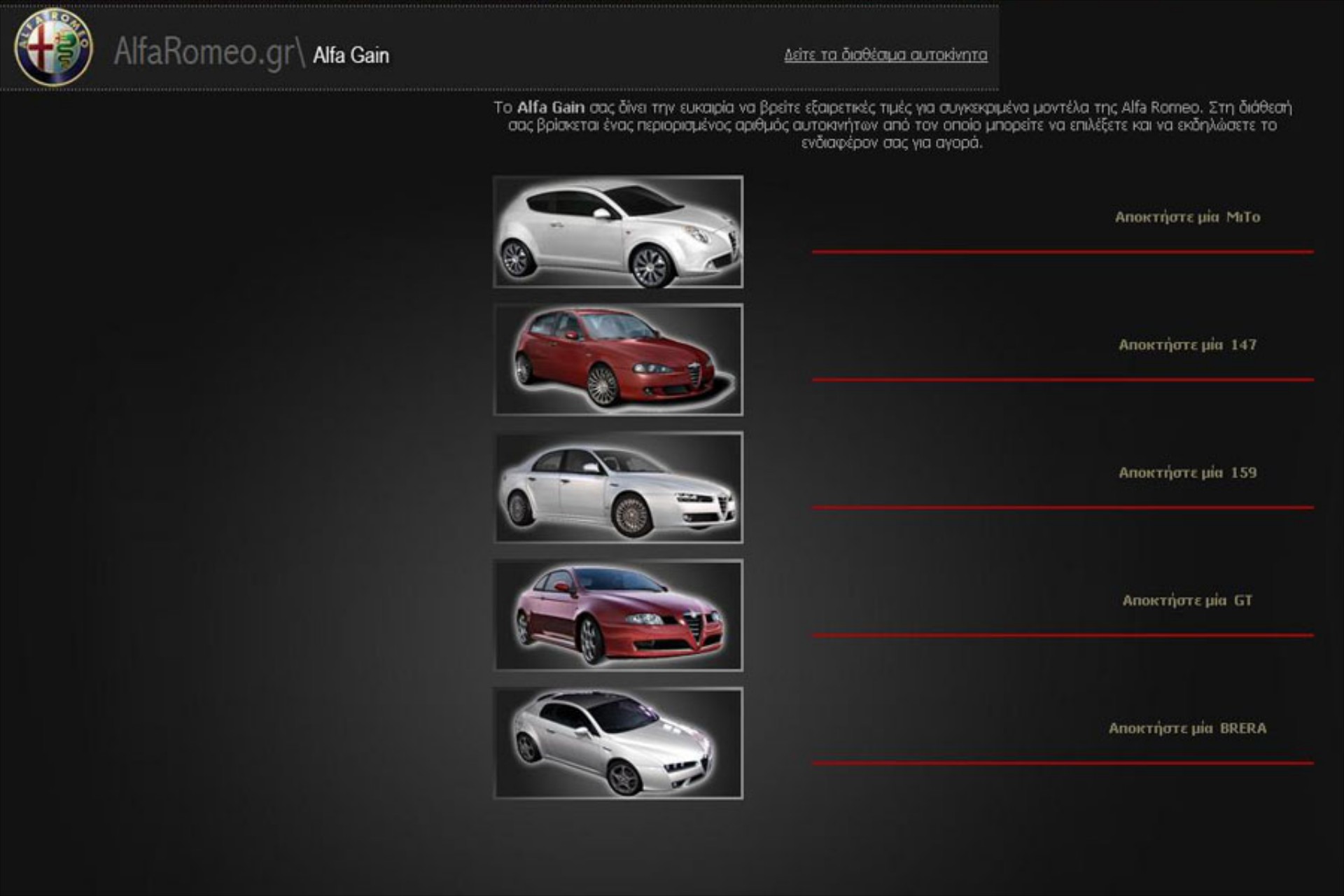Select the silver 159 sedan thumbnail

pos(617,487)
